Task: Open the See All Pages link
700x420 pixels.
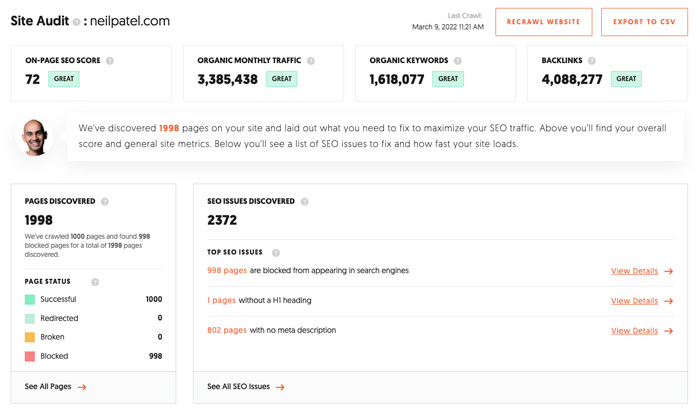Action: coord(48,387)
